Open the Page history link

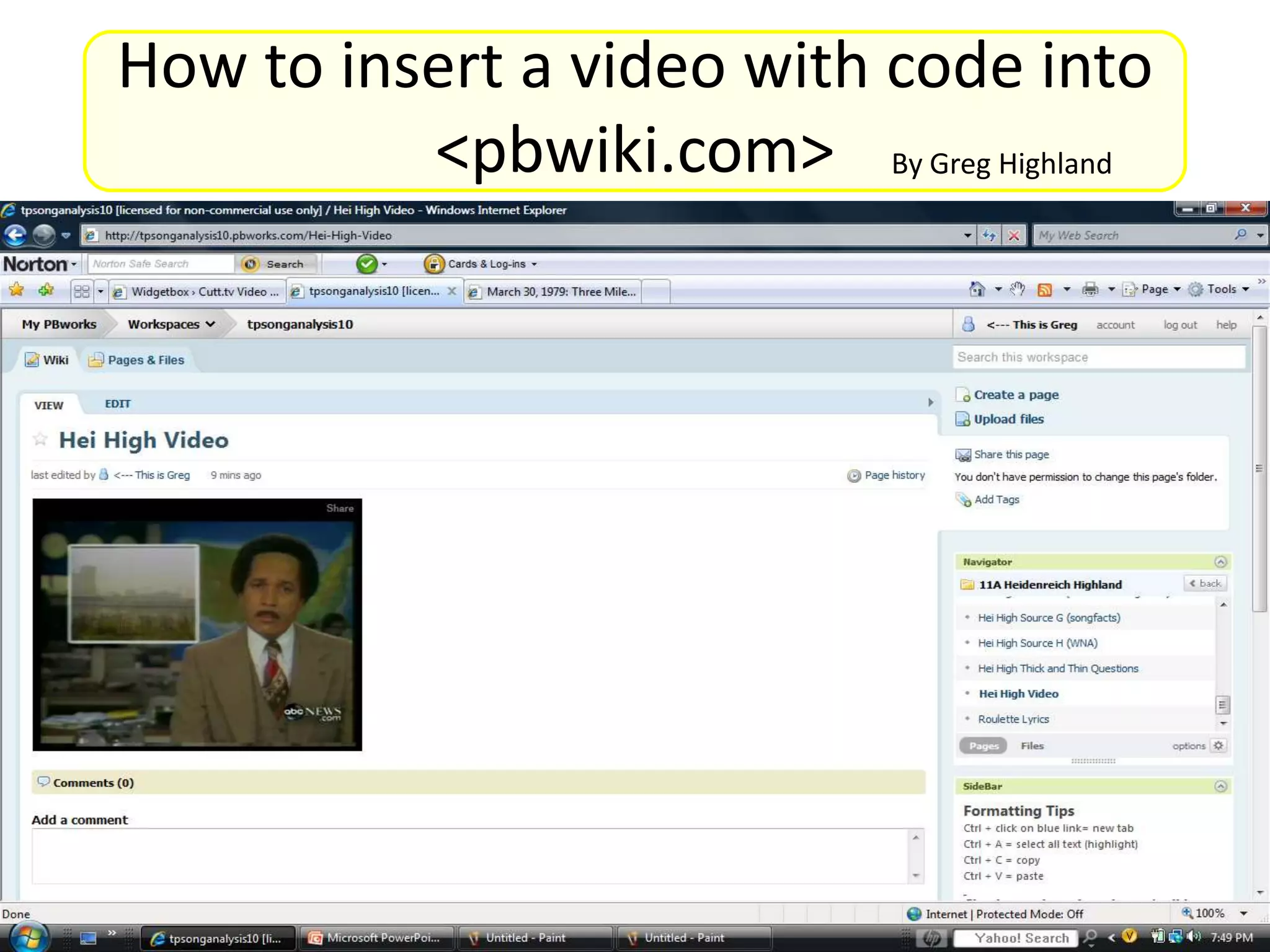click(894, 475)
